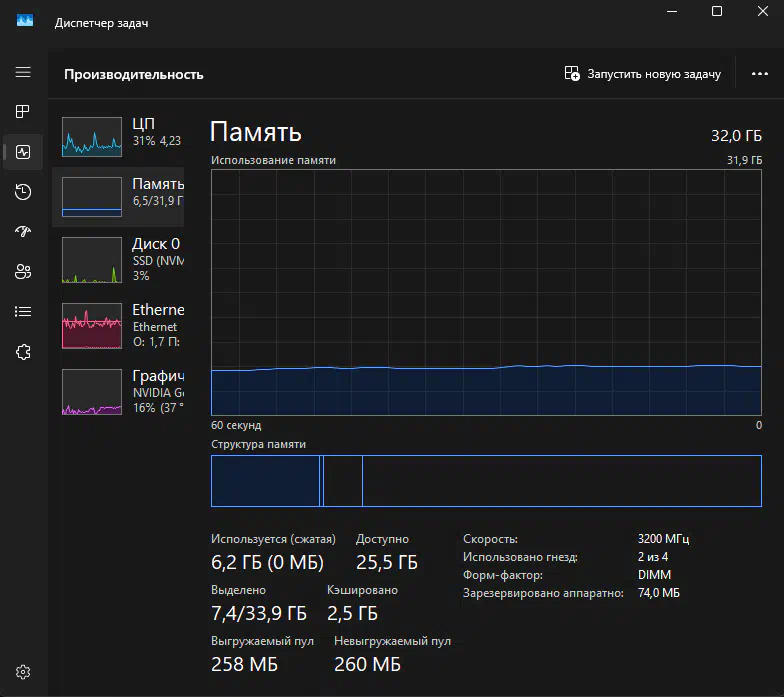Open the hamburger navigation menu

(x=23, y=72)
